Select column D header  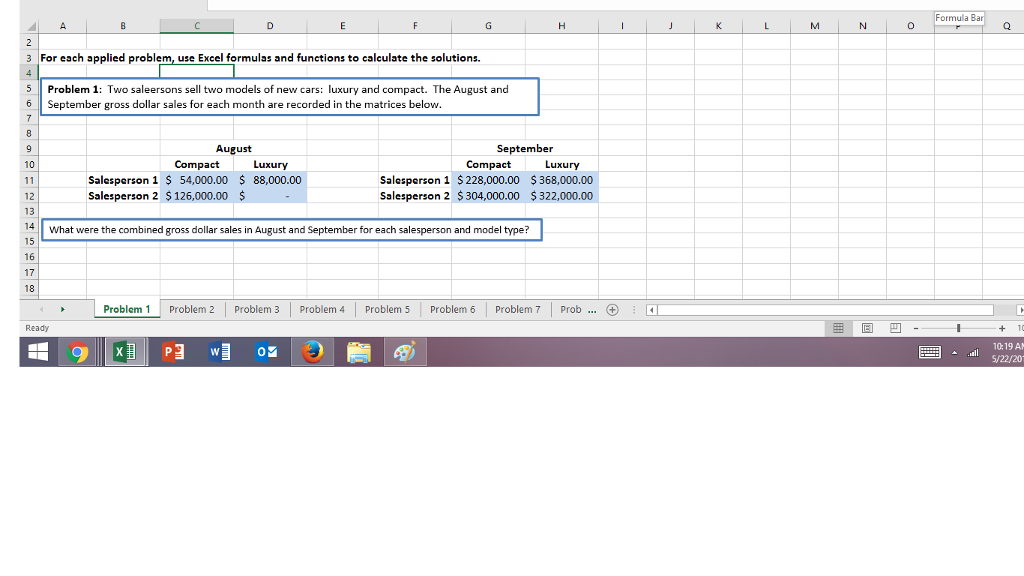[x=270, y=26]
